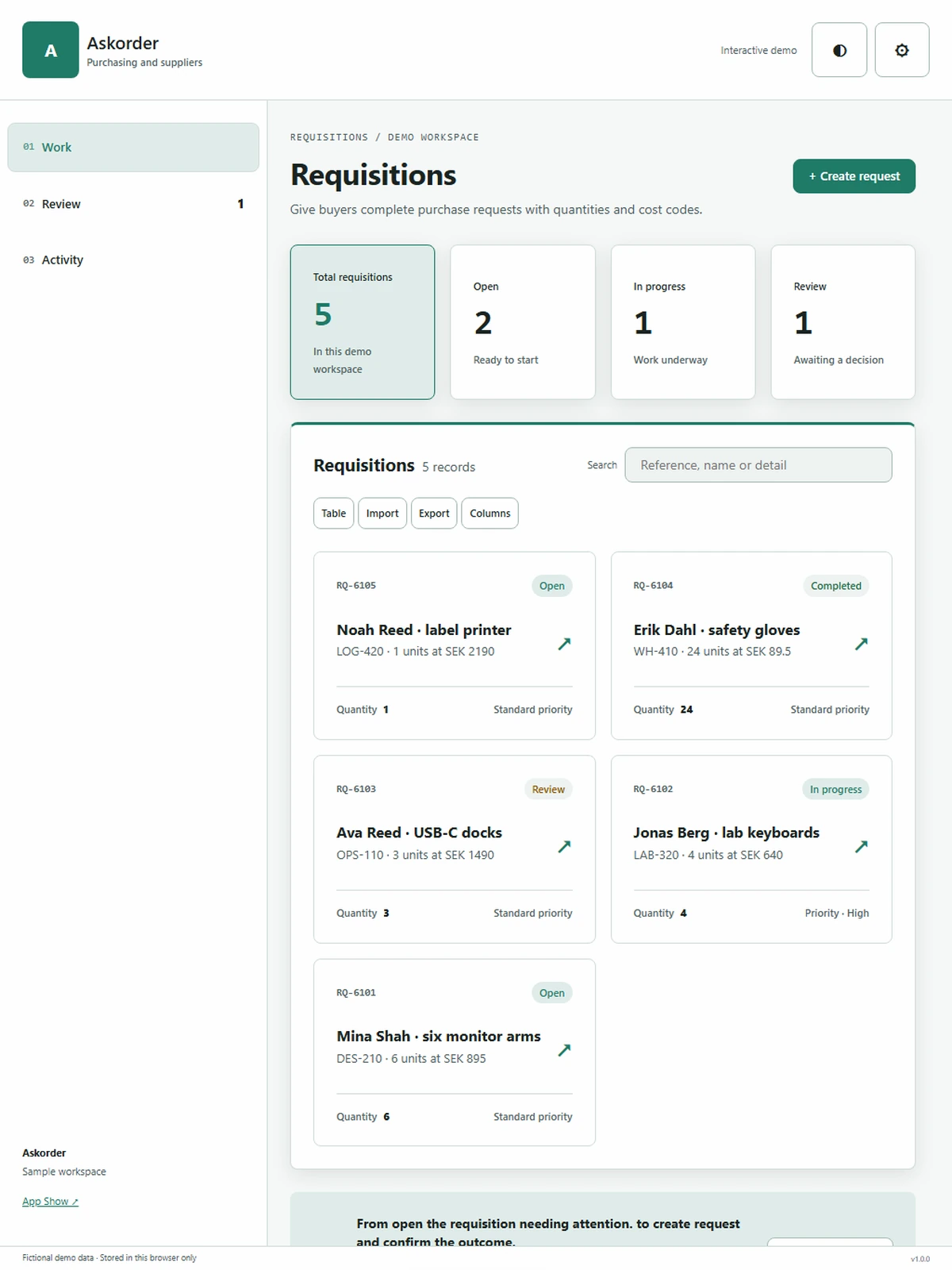Select the Total requisitions stat card
This screenshot has height=1270, width=952.
point(363,322)
